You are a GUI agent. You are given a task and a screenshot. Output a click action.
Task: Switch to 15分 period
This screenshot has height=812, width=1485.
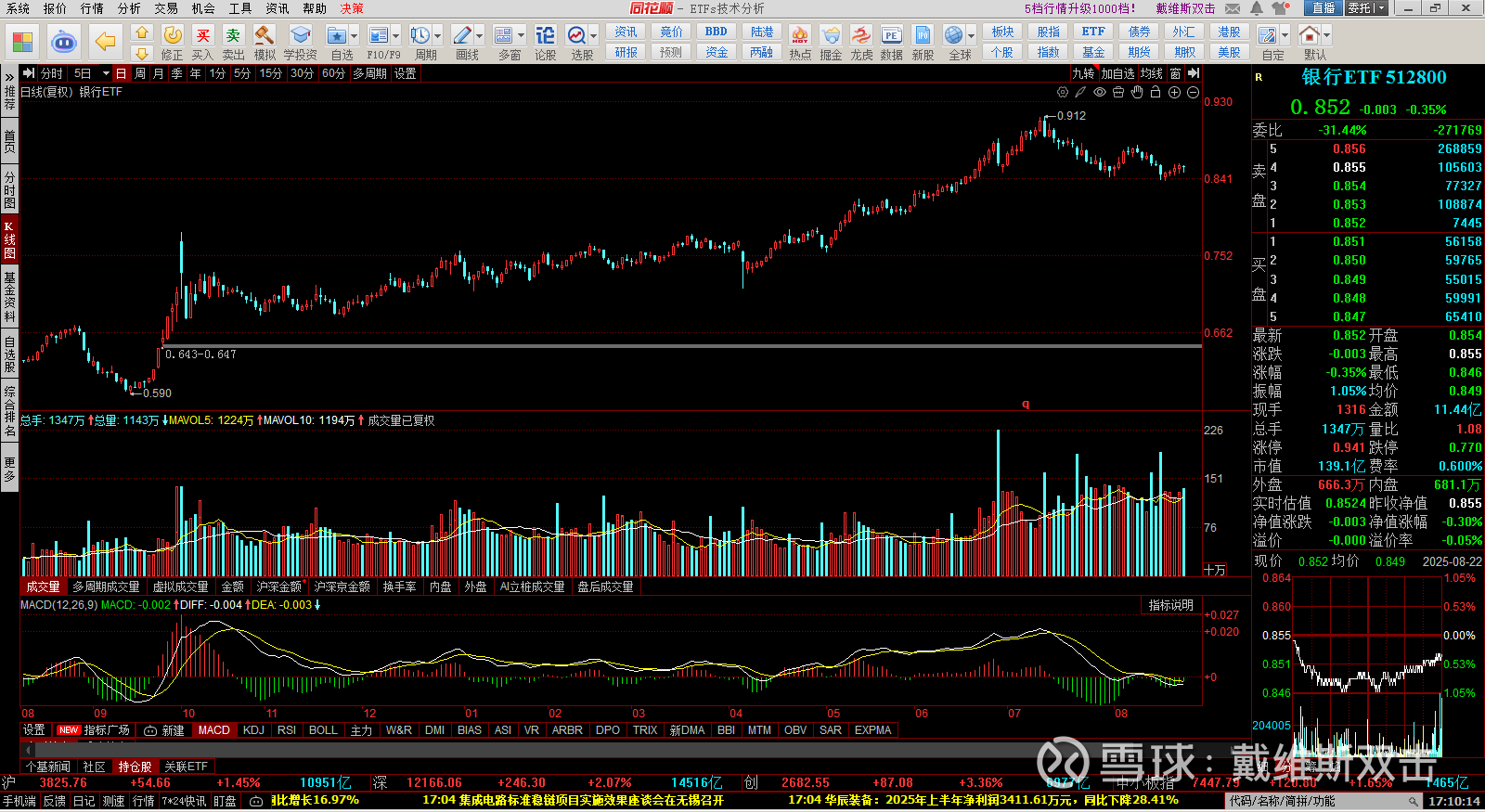click(x=270, y=73)
